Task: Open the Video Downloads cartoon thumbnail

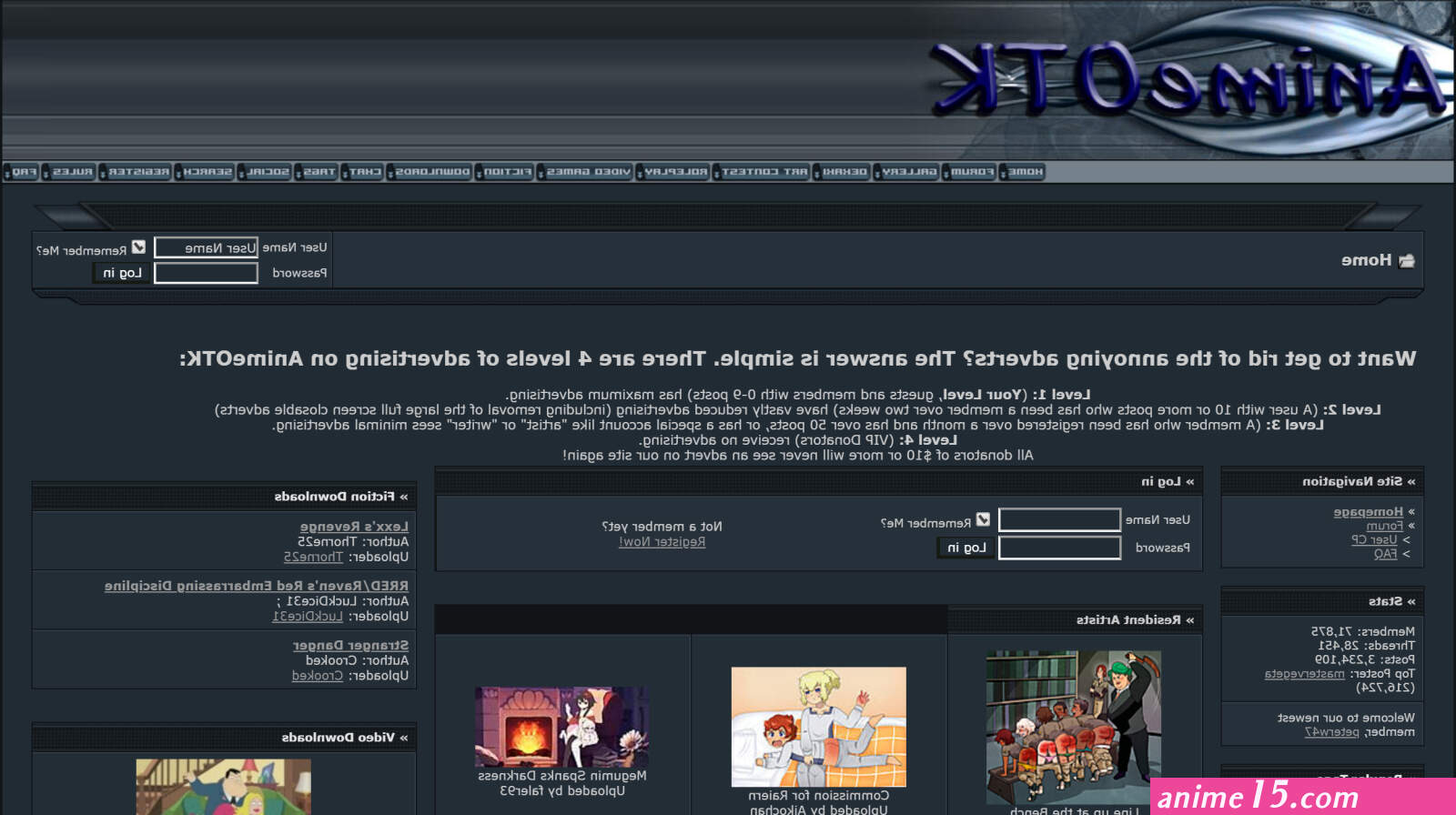Action: [223, 787]
